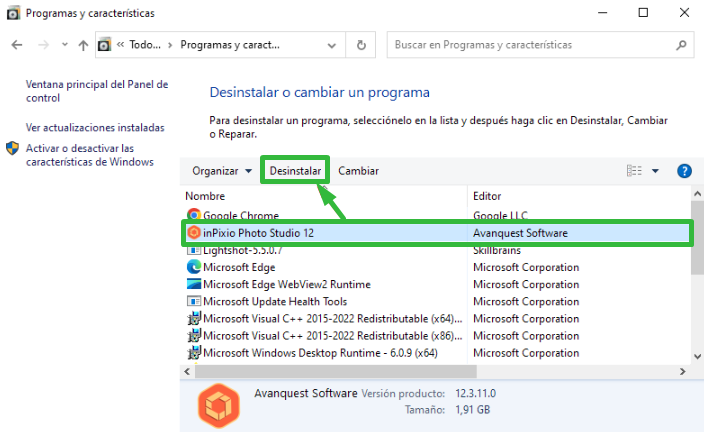Screen dimensions: 704x432
Task: Click the Windows Desktop Runtime icon
Action: 194,353
